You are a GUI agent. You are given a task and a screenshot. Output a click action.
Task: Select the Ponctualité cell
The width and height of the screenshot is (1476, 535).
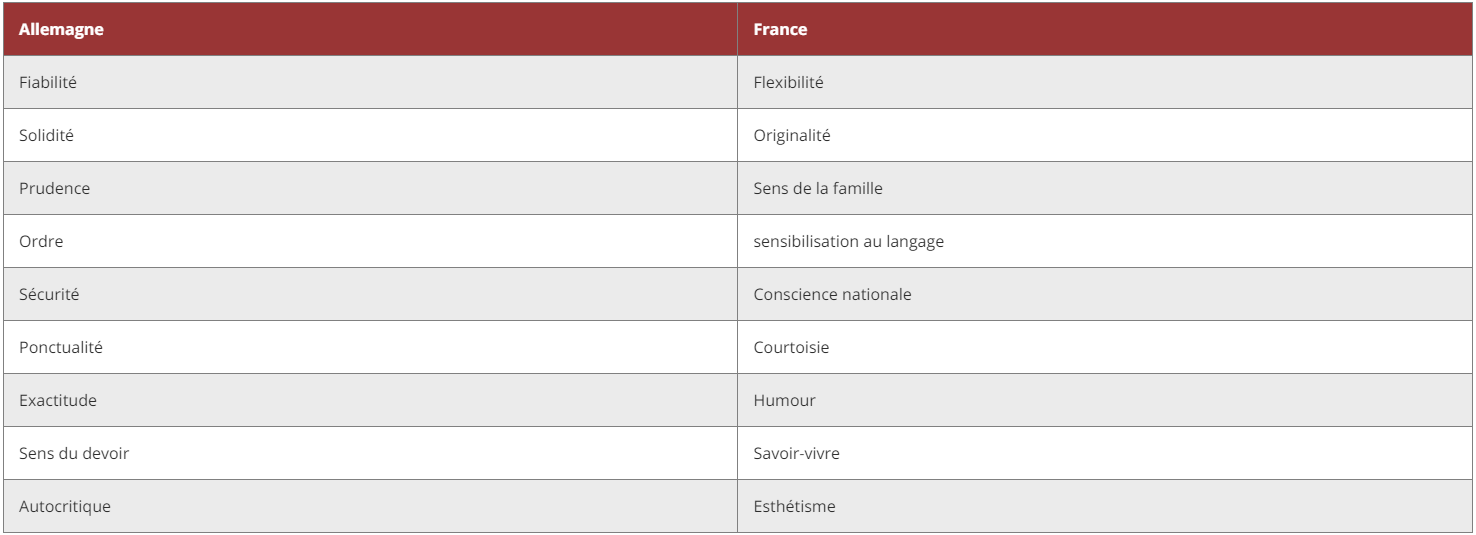tap(370, 347)
